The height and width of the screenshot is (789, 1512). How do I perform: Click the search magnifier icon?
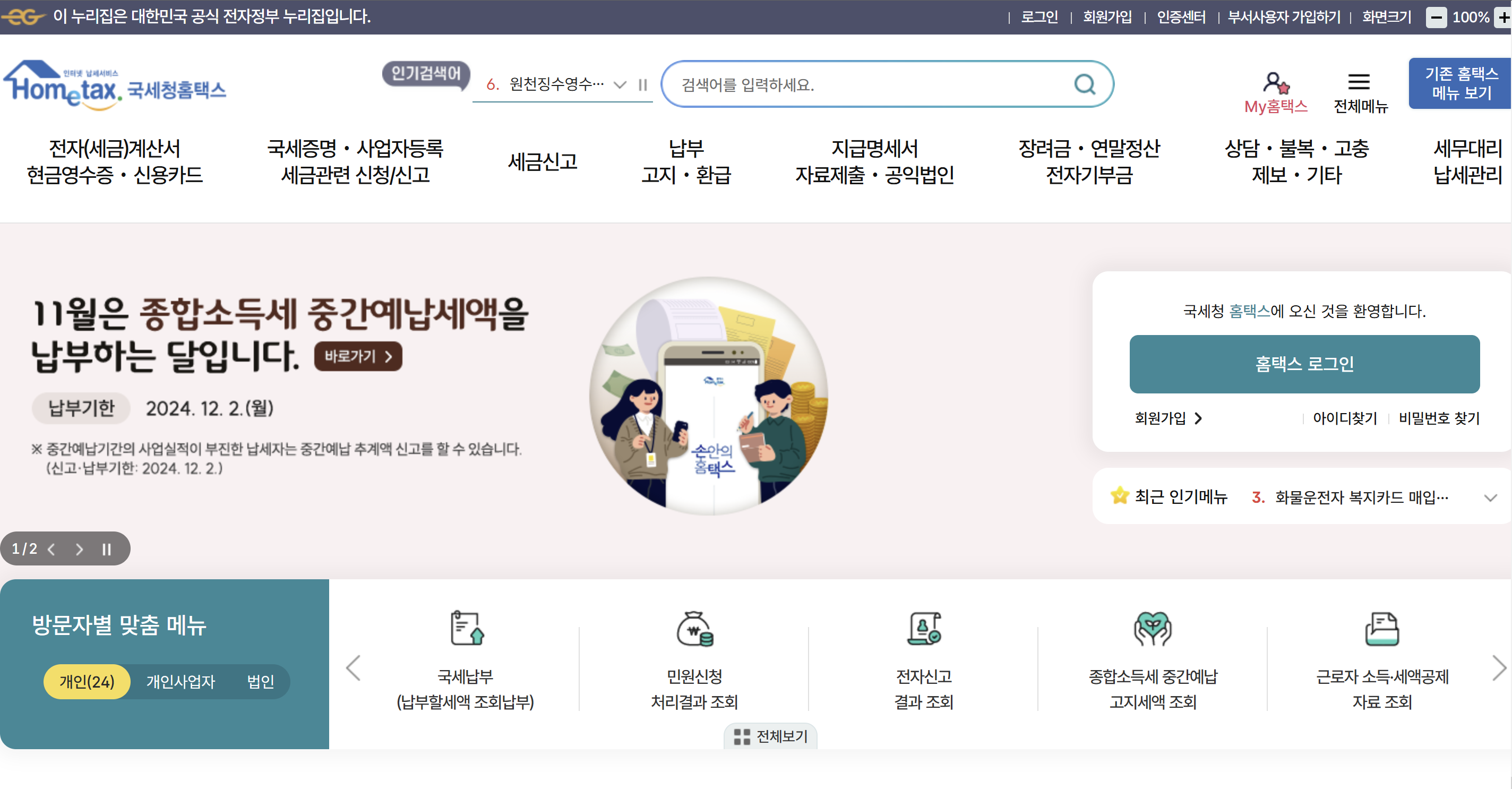(1084, 84)
